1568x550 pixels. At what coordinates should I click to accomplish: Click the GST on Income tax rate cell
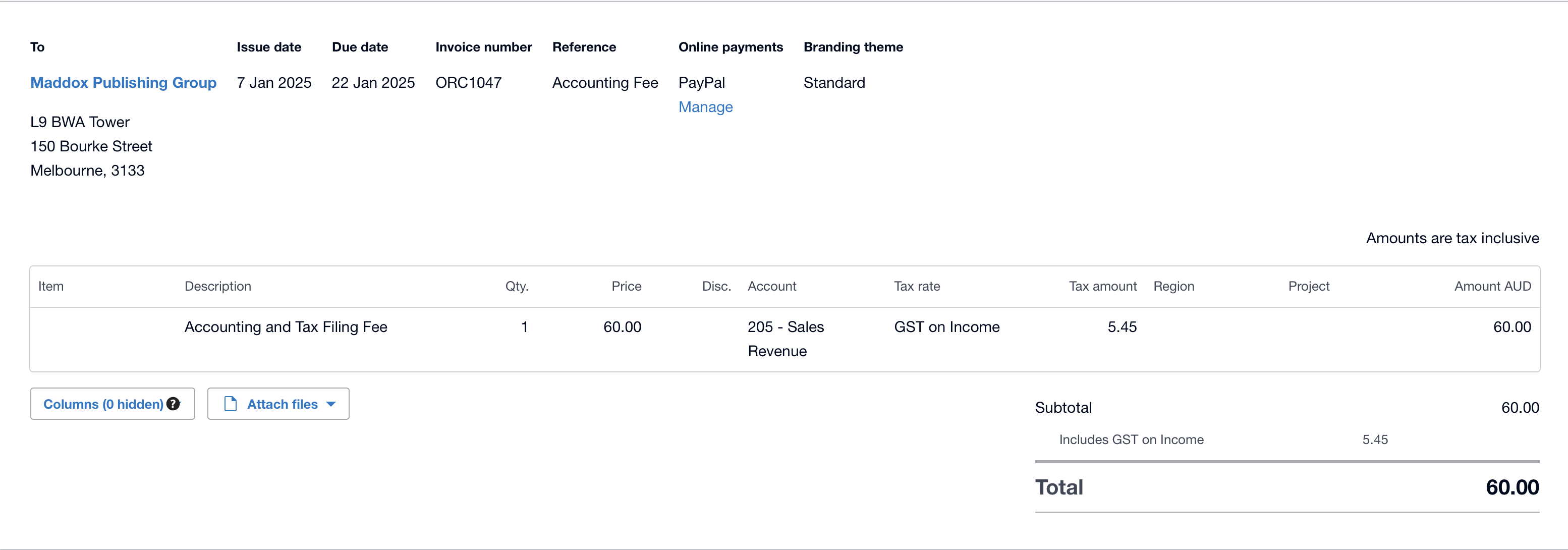pos(946,327)
